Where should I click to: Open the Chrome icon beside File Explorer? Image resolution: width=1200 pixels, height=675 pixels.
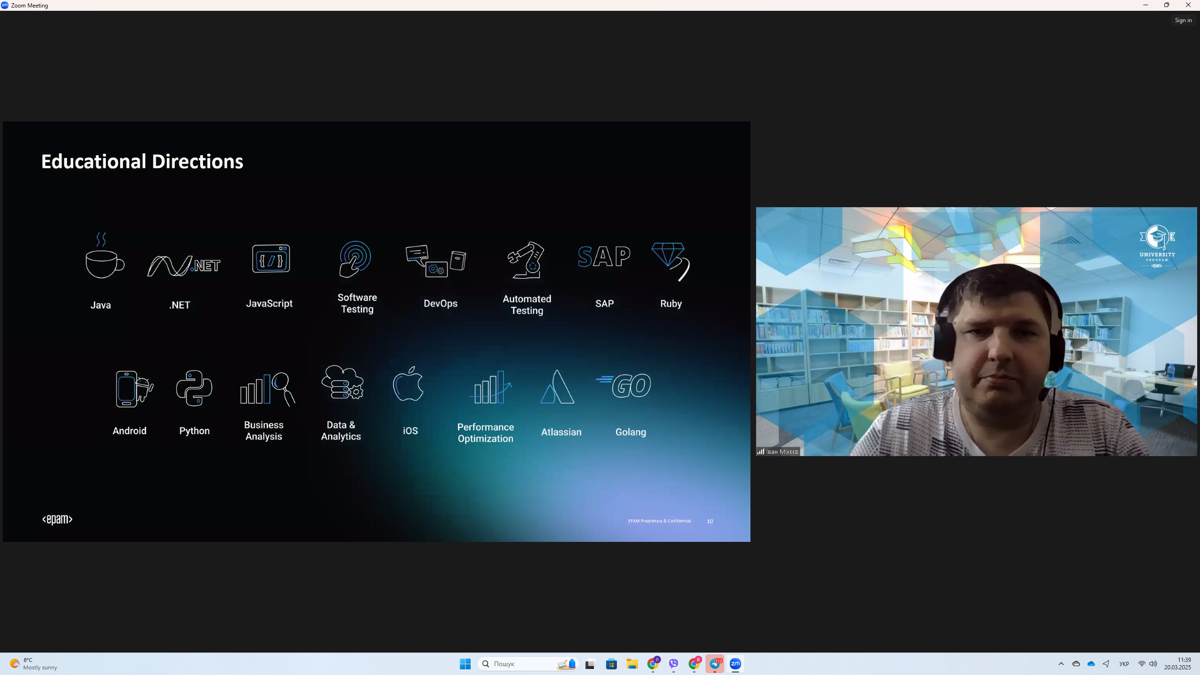click(x=653, y=664)
